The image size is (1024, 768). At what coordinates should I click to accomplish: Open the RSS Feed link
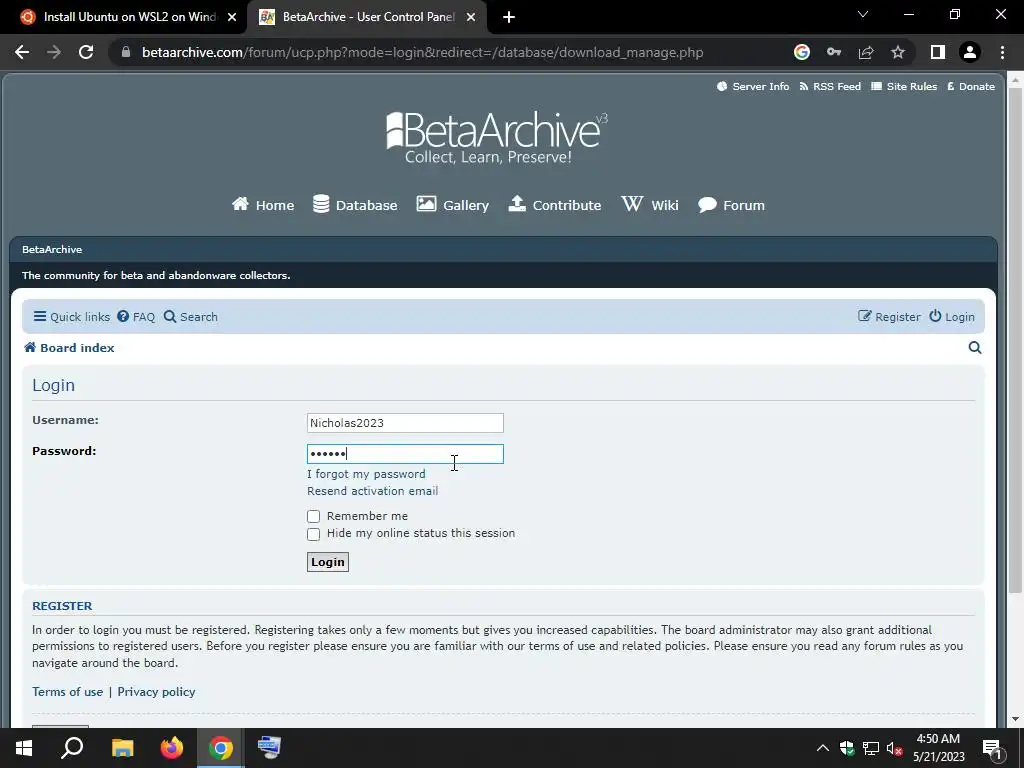[x=830, y=86]
